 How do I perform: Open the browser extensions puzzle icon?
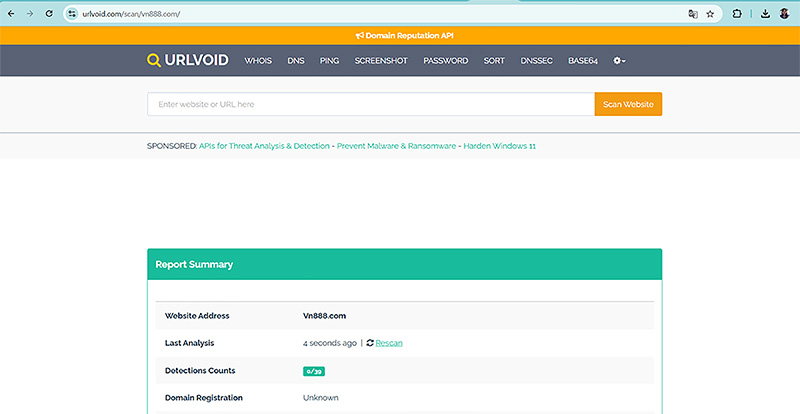737,14
